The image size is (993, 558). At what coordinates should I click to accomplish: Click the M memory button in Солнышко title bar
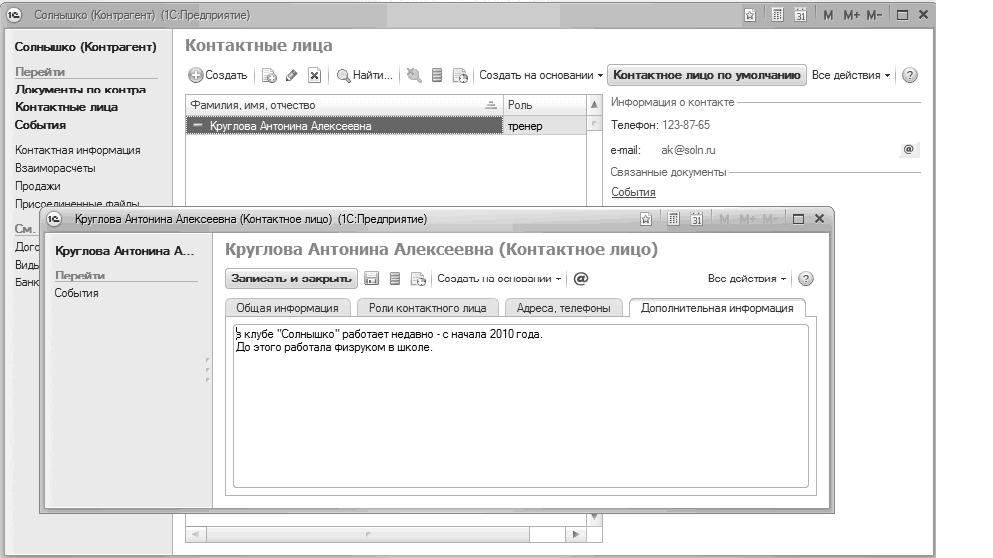tap(828, 15)
